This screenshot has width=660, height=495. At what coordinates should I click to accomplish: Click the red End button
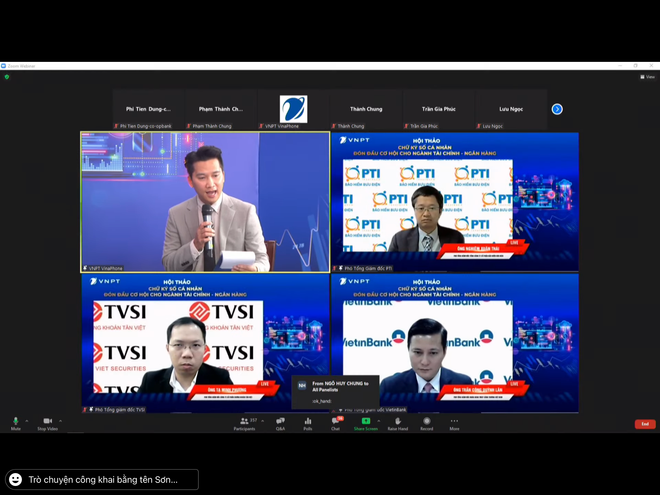pos(645,424)
